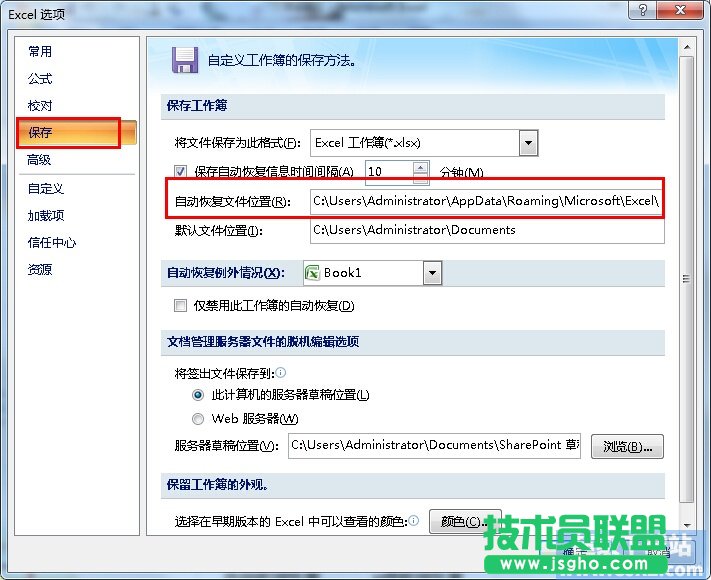The image size is (711, 580).
Task: Increase the auto-recover minutes with up arrow
Action: click(x=421, y=166)
